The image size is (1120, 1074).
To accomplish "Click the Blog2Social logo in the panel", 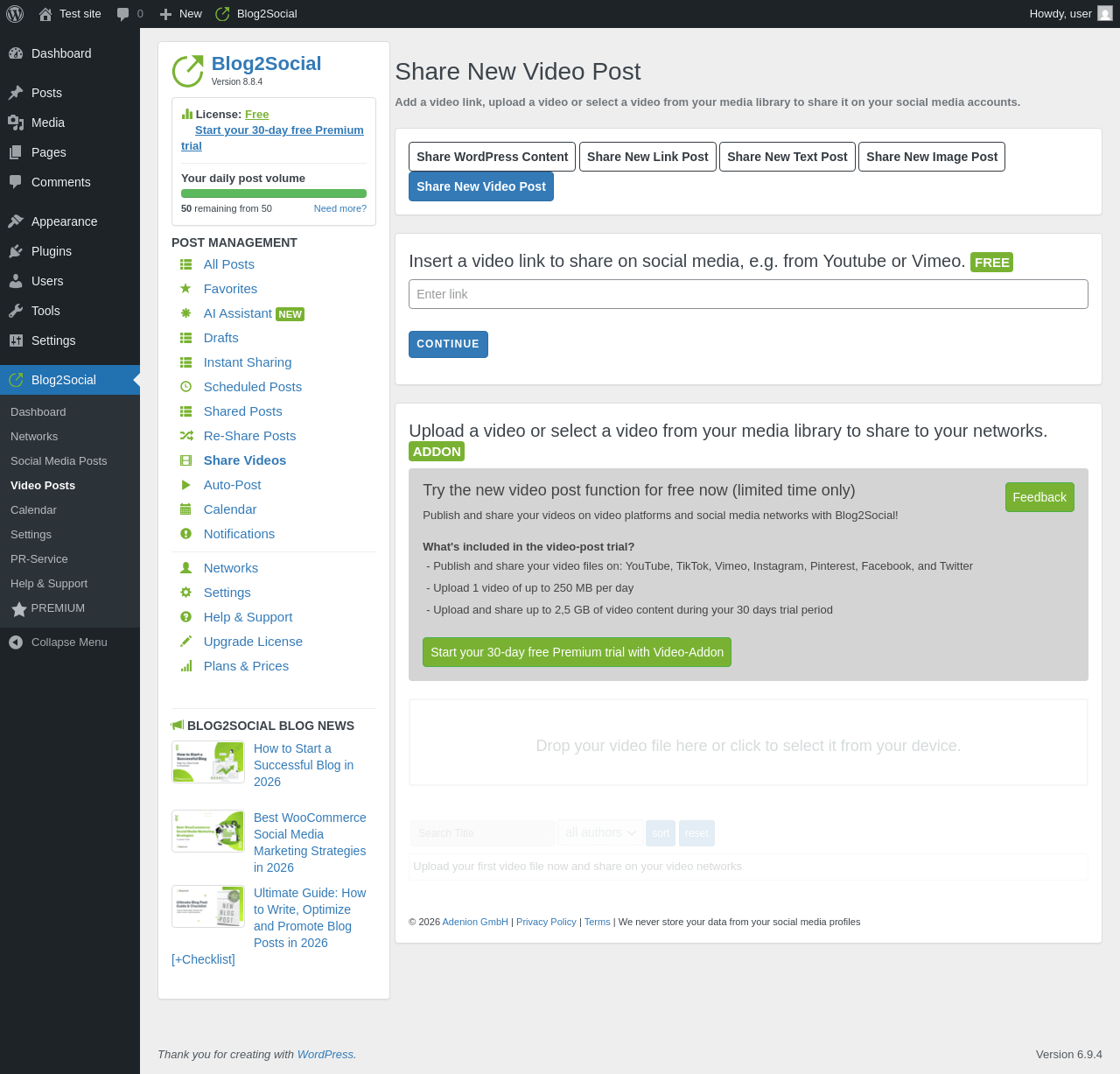I will coord(187,72).
